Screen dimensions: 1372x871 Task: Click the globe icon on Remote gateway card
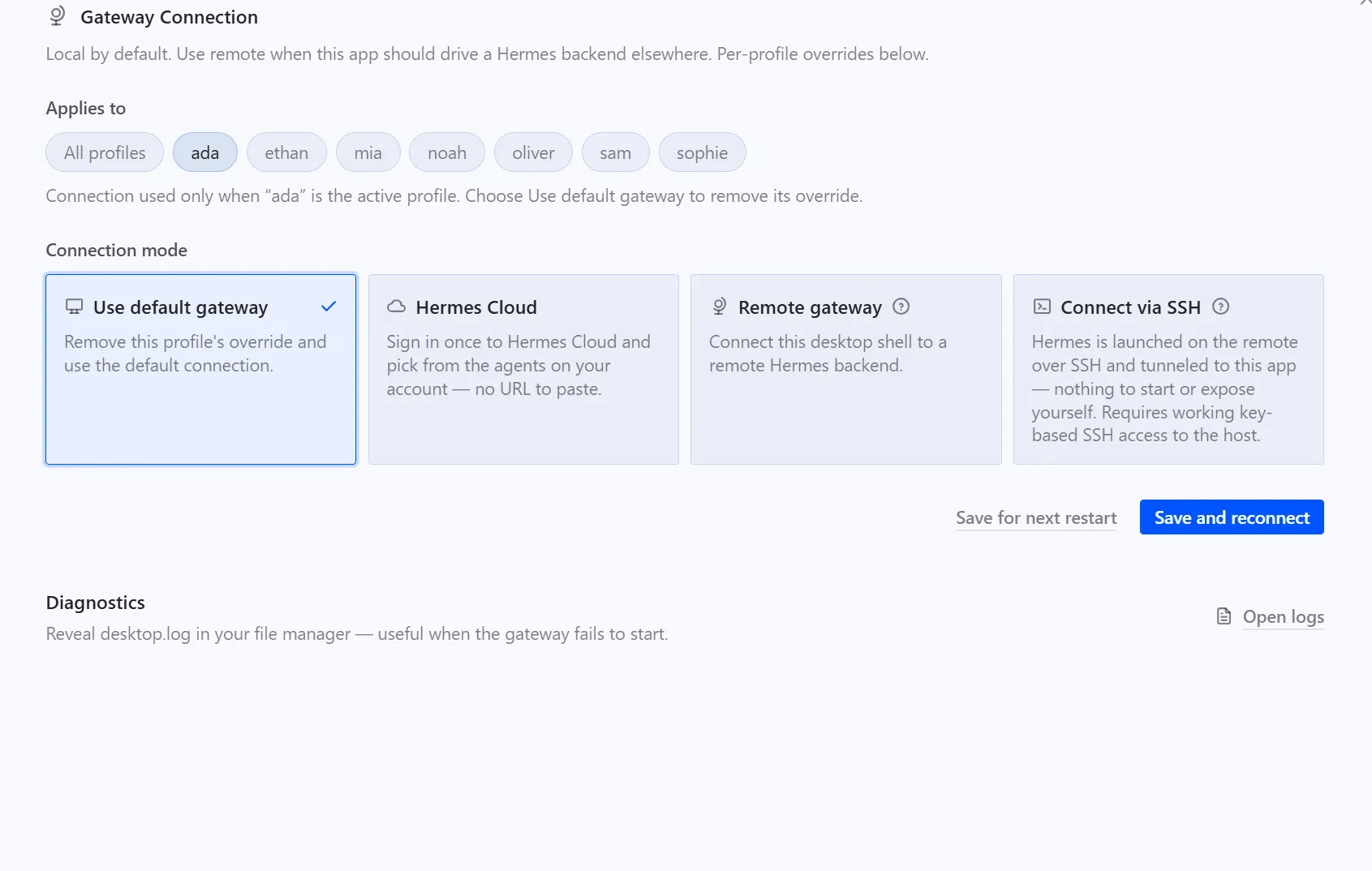point(719,307)
